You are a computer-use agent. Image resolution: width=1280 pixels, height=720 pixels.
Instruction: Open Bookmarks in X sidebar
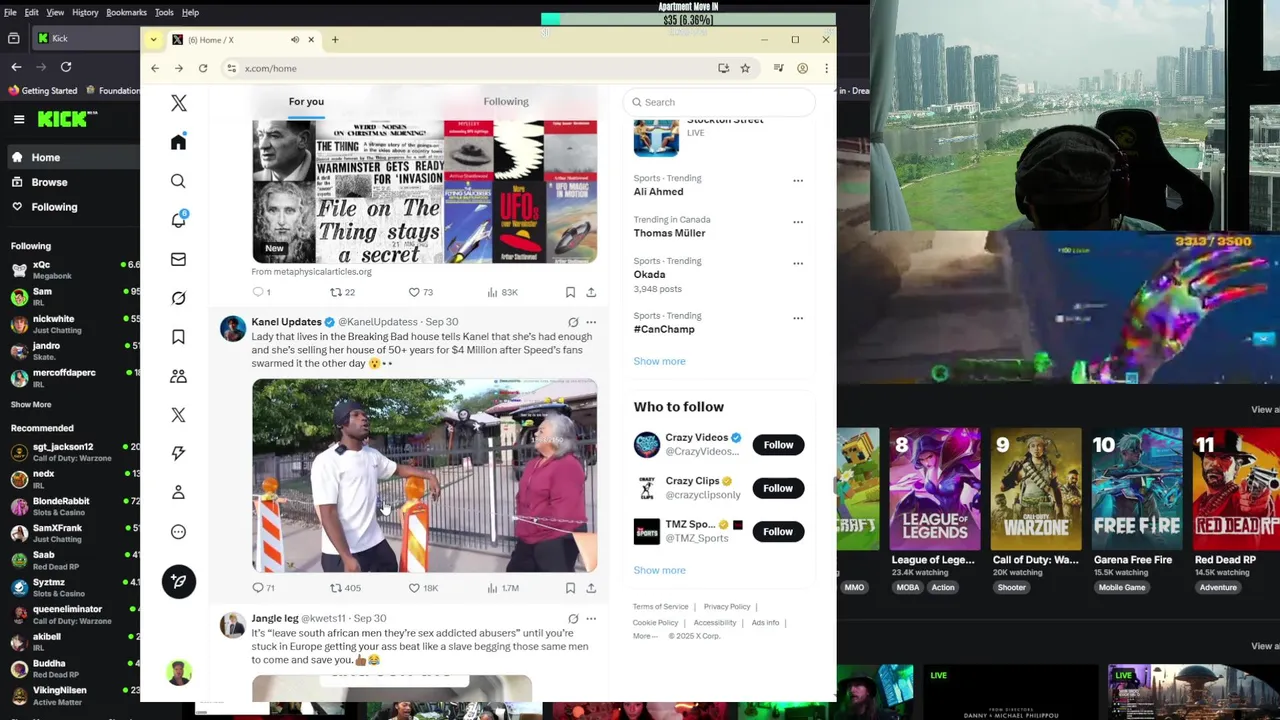point(178,337)
